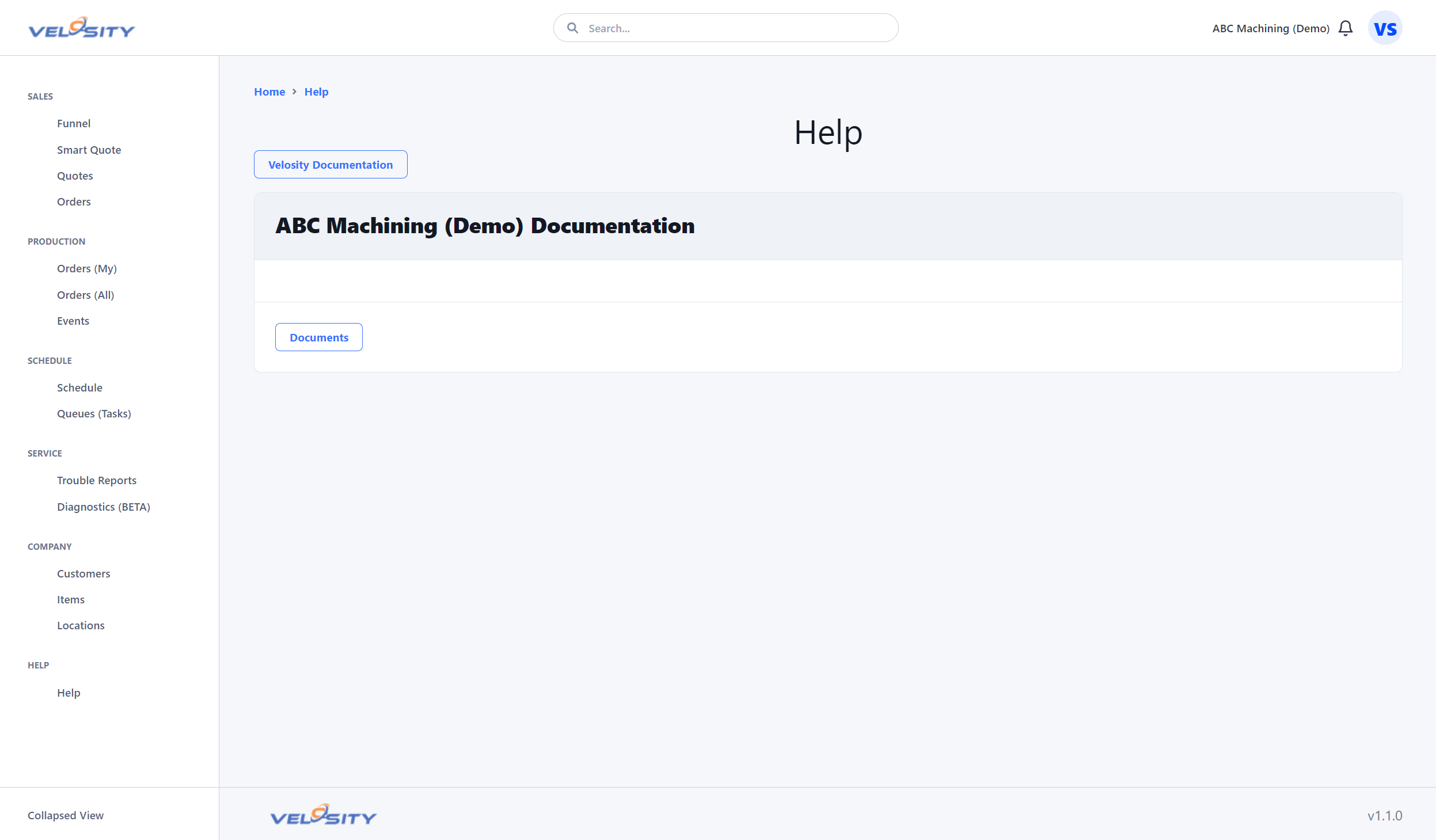Open Queues (Tasks)

point(94,414)
